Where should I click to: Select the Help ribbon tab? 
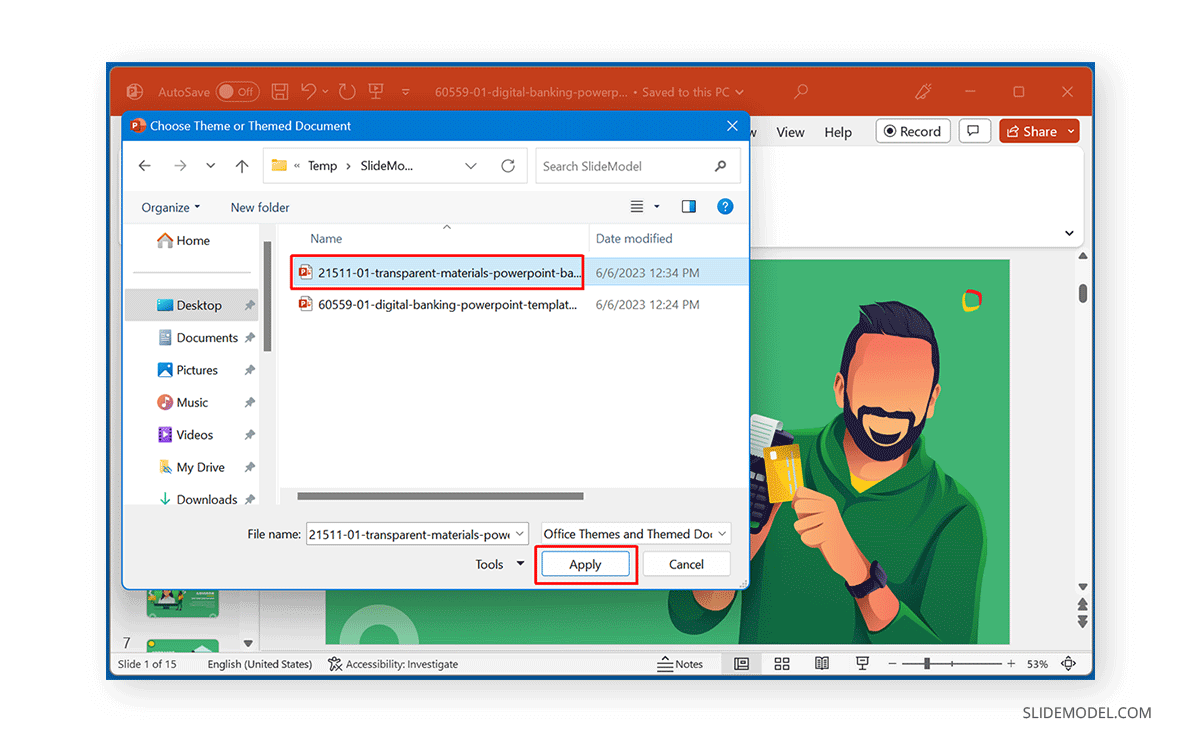pos(838,131)
